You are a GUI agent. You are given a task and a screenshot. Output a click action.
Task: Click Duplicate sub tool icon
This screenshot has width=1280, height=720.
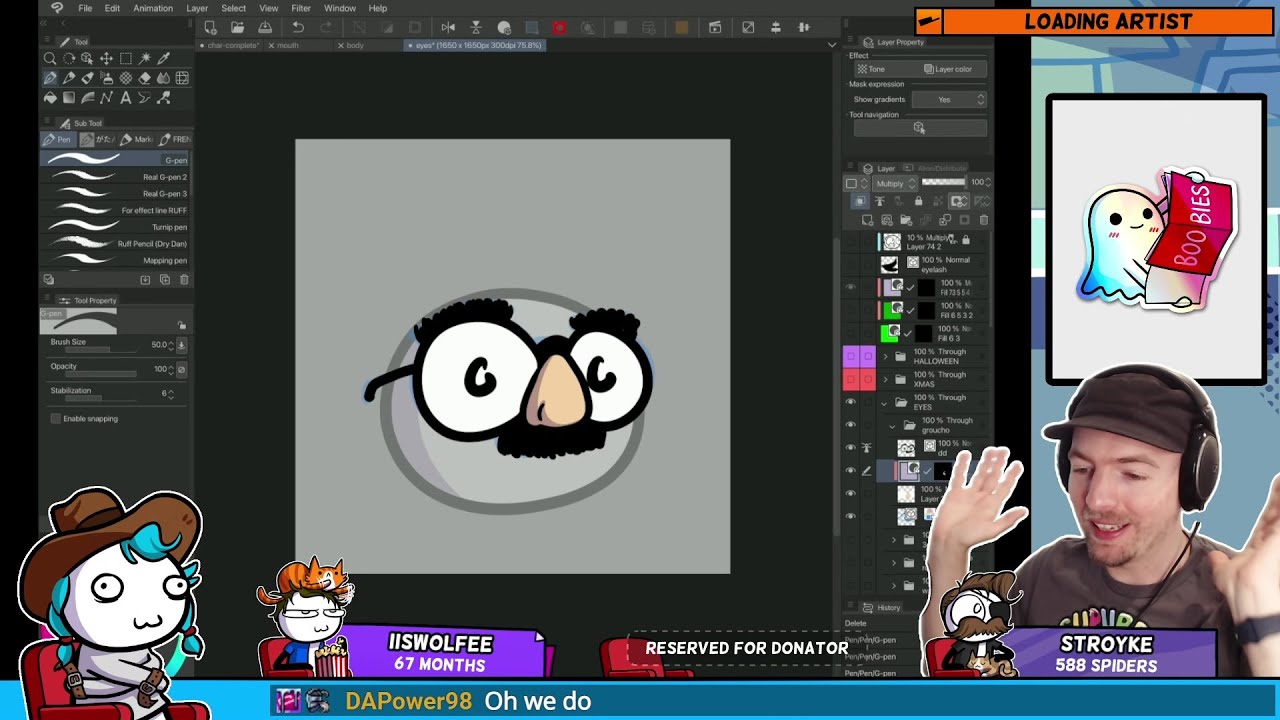pyautogui.click(x=165, y=280)
